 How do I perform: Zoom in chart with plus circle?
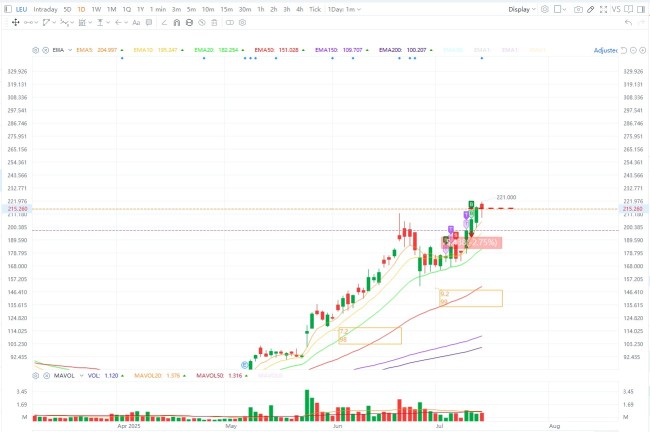[x=642, y=50]
